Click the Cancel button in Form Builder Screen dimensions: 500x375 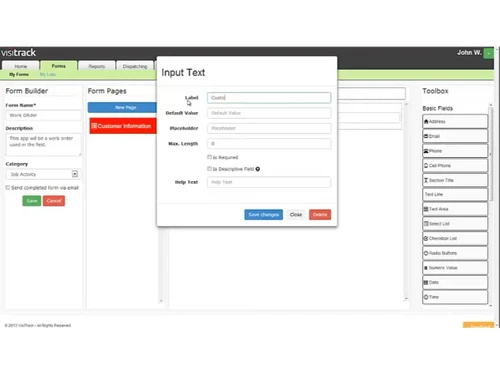54,201
